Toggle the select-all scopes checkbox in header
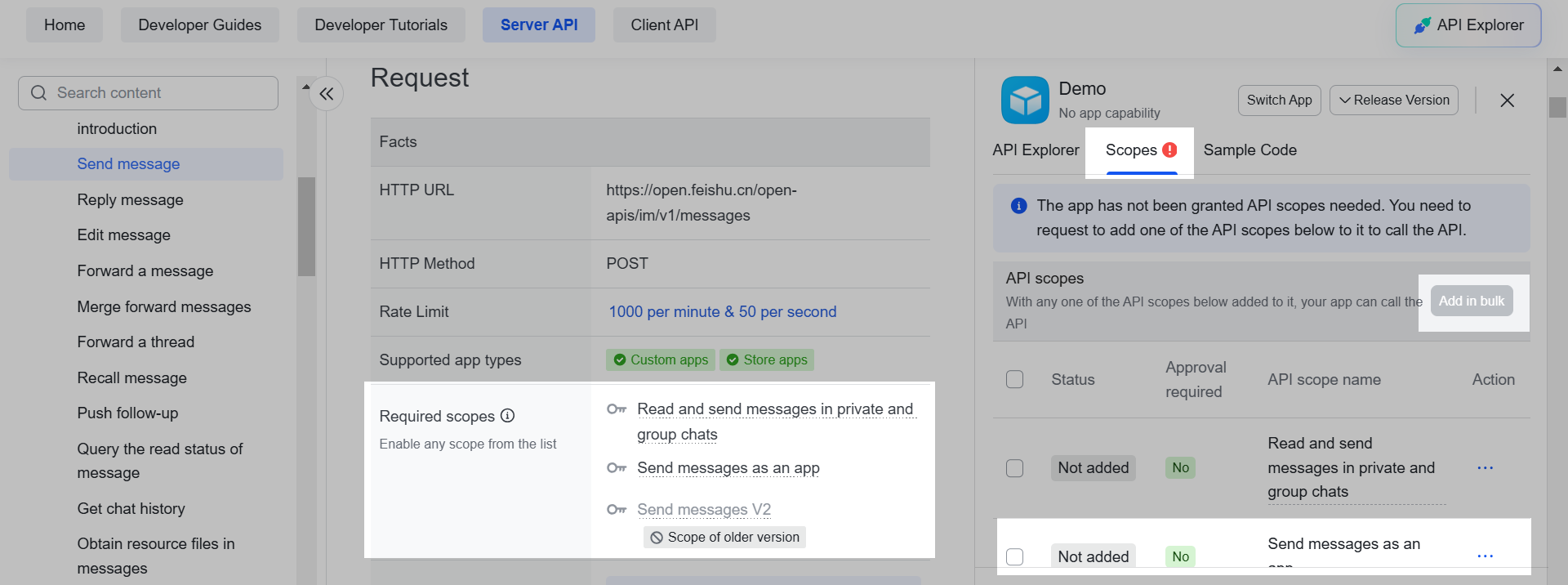 1014,380
